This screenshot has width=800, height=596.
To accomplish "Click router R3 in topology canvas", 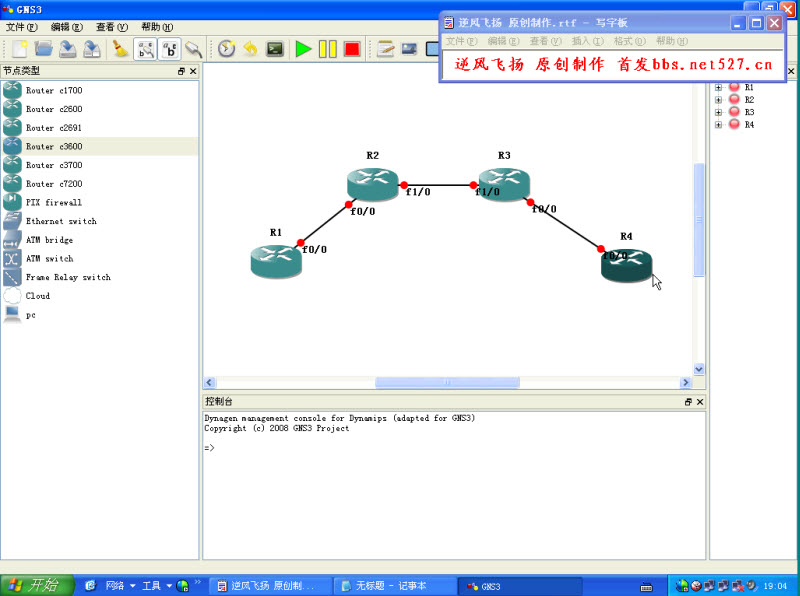I will click(504, 184).
